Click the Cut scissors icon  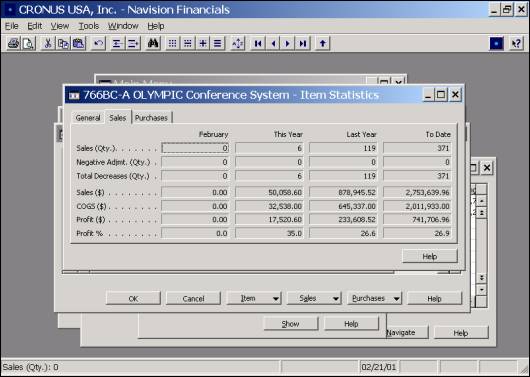[x=48, y=44]
